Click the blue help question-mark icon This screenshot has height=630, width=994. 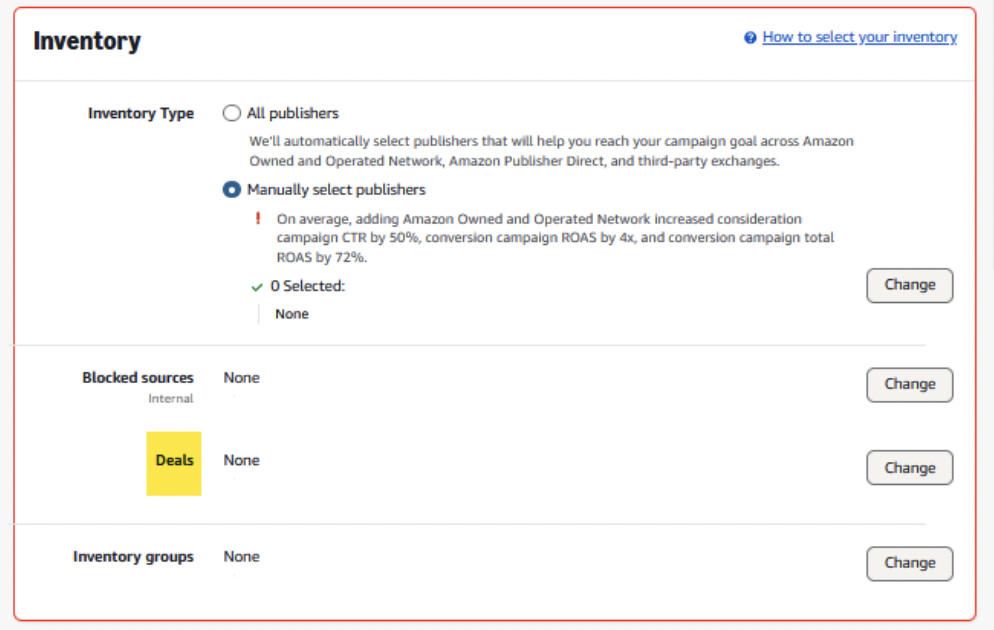coord(750,38)
